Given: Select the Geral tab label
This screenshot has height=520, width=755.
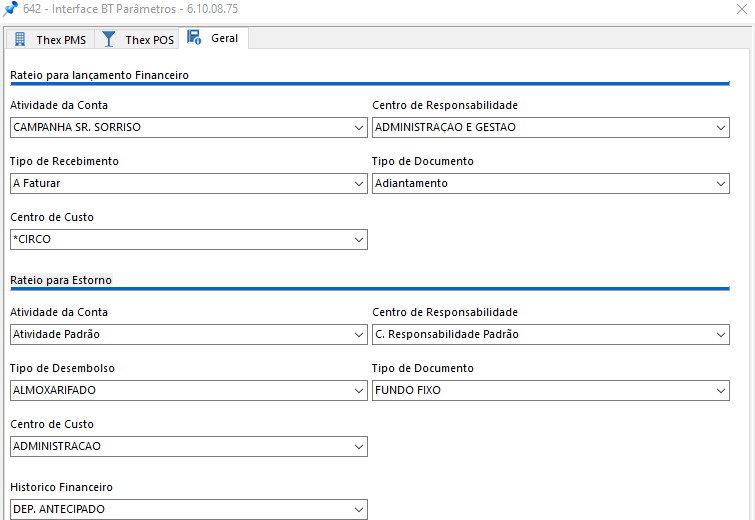Looking at the screenshot, I should pos(224,39).
